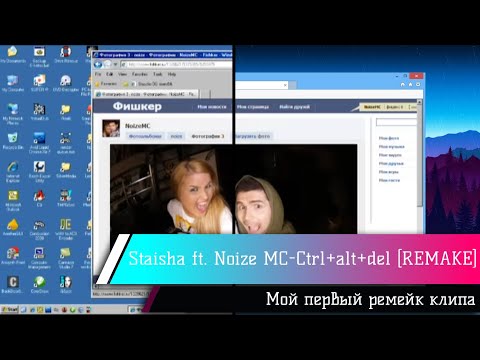The image size is (480, 360).
Task: Open the Favorites menu in the old browser
Action: click(x=140, y=74)
